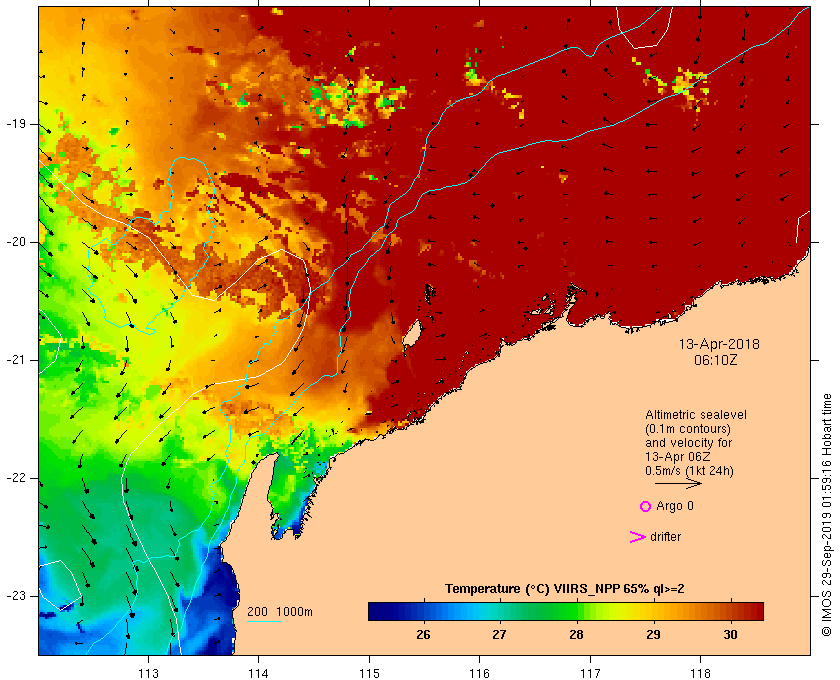
Task: Click the longitude axis label 118
Action: [701, 673]
